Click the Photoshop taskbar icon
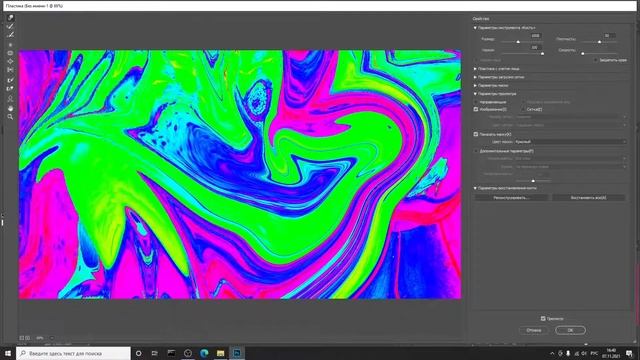This screenshot has width=640, height=360. click(x=237, y=353)
